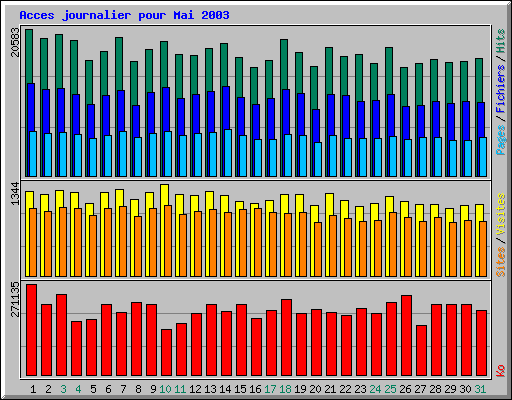Select the red Ko bar for day 1
The height and width of the screenshot is (400, 512).
[x=31, y=330]
